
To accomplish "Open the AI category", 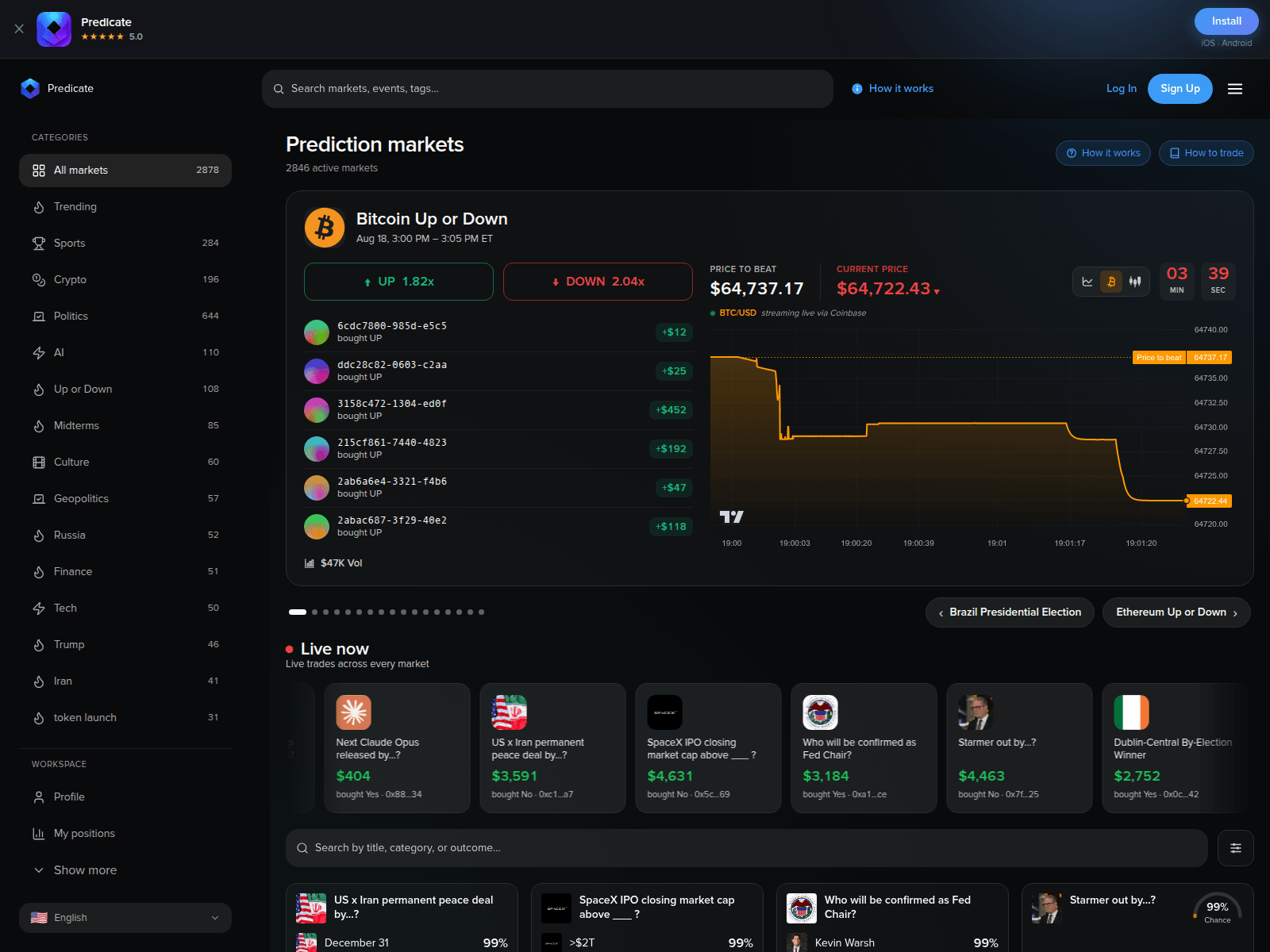I will 125,353.
